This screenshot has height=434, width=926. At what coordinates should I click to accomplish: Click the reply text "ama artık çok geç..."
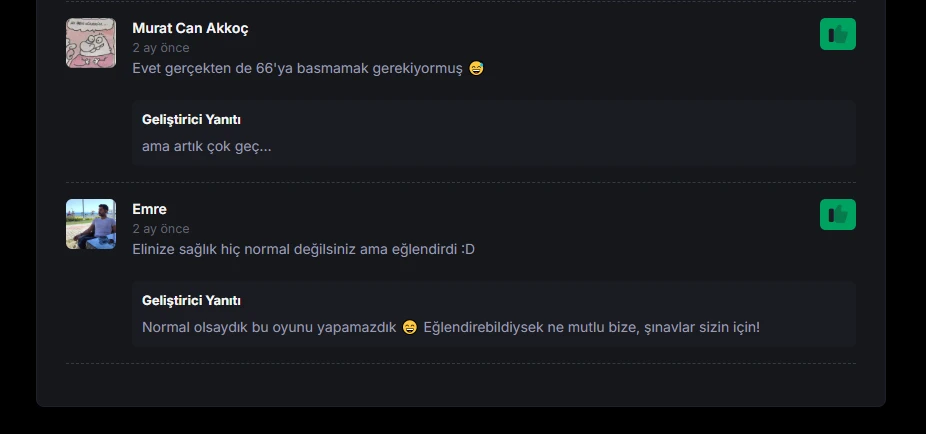207,146
